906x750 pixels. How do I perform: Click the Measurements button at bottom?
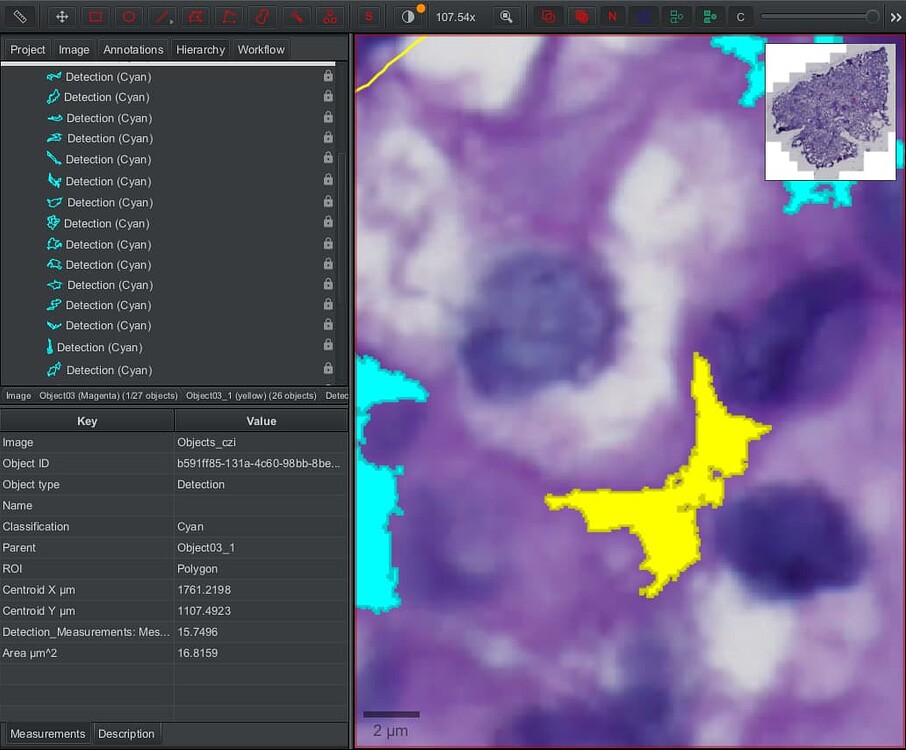tap(47, 733)
